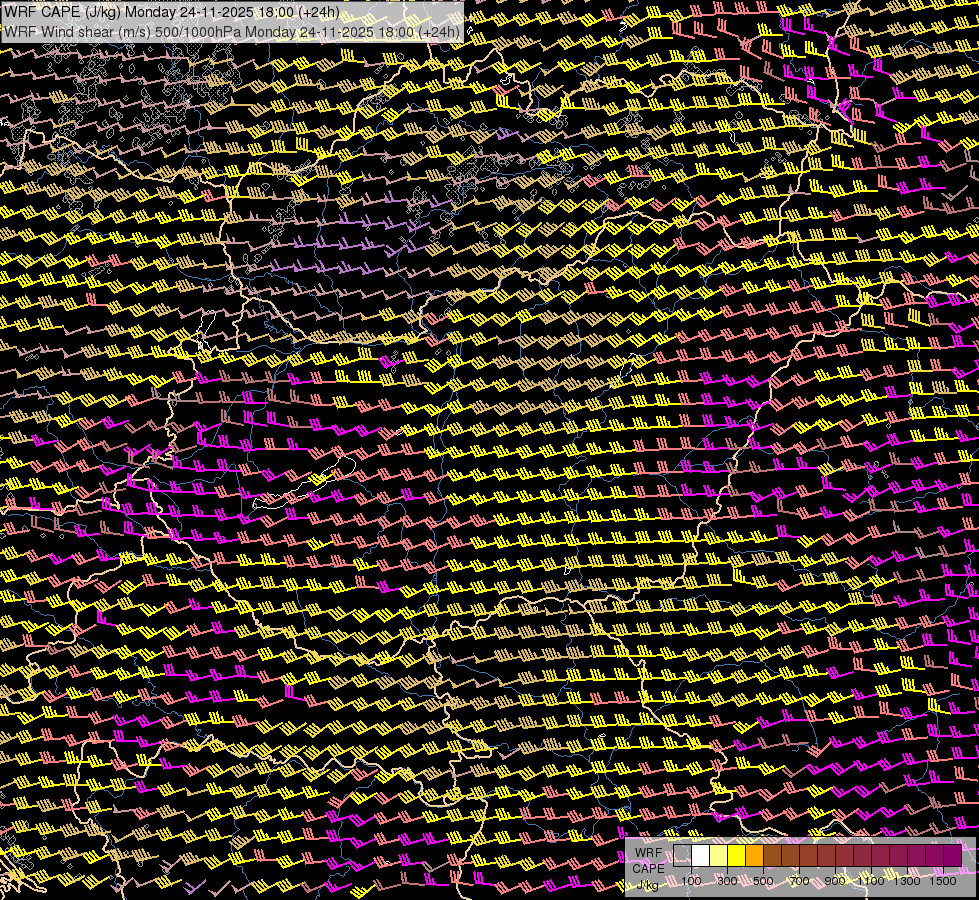Click the 300 value on CAPE scale
The width and height of the screenshot is (979, 900).
(727, 881)
